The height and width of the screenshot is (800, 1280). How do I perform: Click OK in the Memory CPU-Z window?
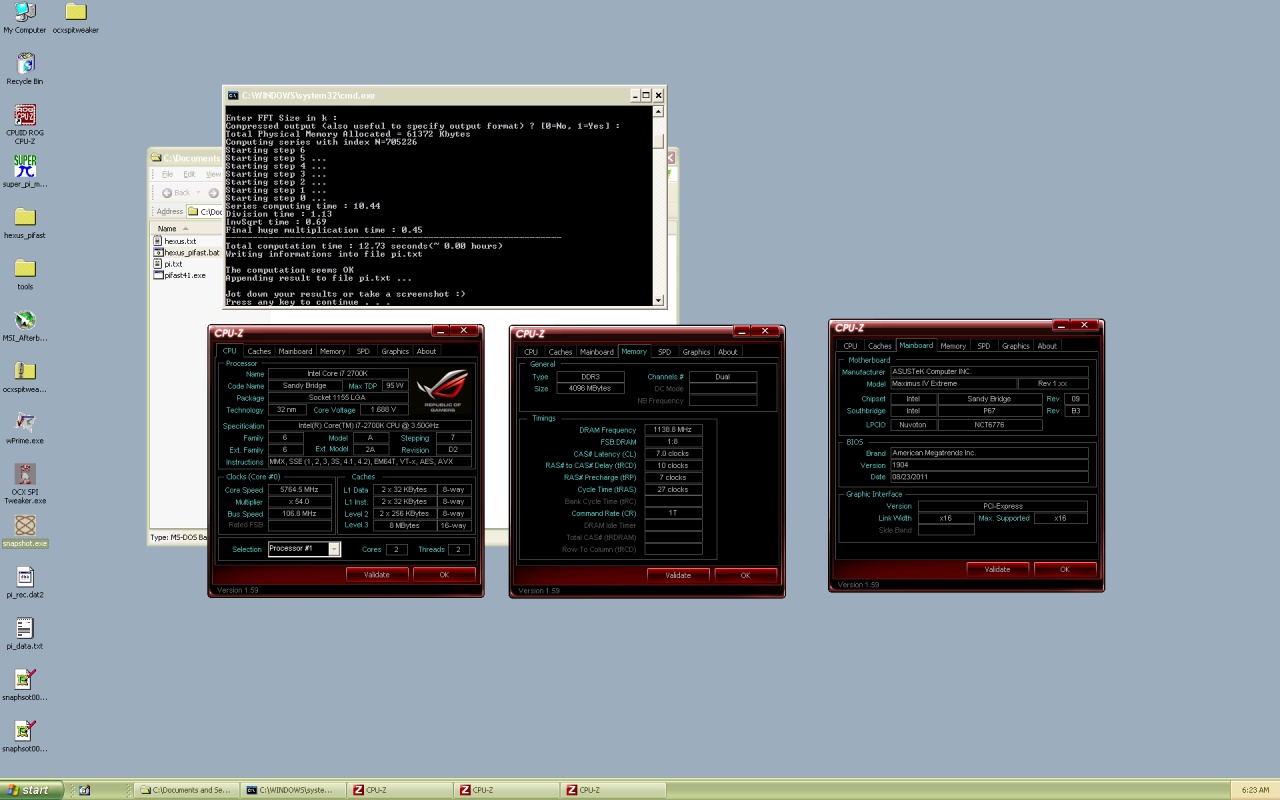(745, 575)
